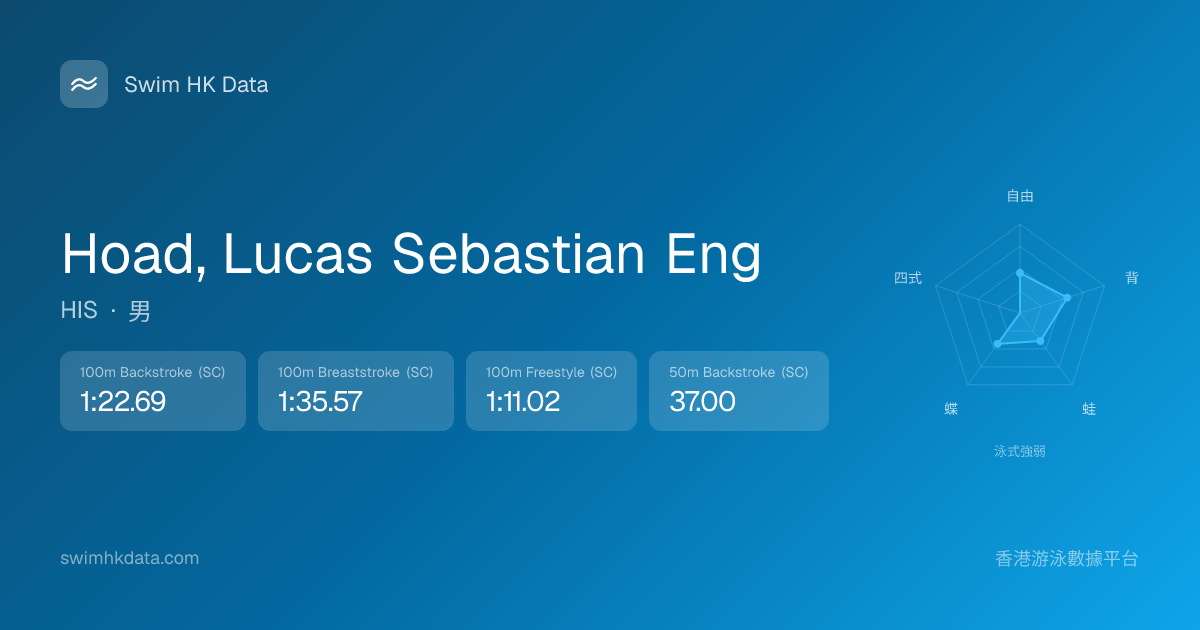Open the swimhkdata.com link
The width and height of the screenshot is (1200, 630).
click(x=130, y=558)
